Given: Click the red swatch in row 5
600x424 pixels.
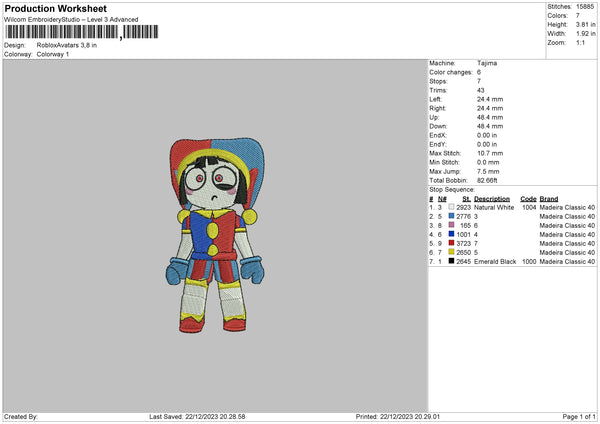Looking at the screenshot, I should 452,243.
